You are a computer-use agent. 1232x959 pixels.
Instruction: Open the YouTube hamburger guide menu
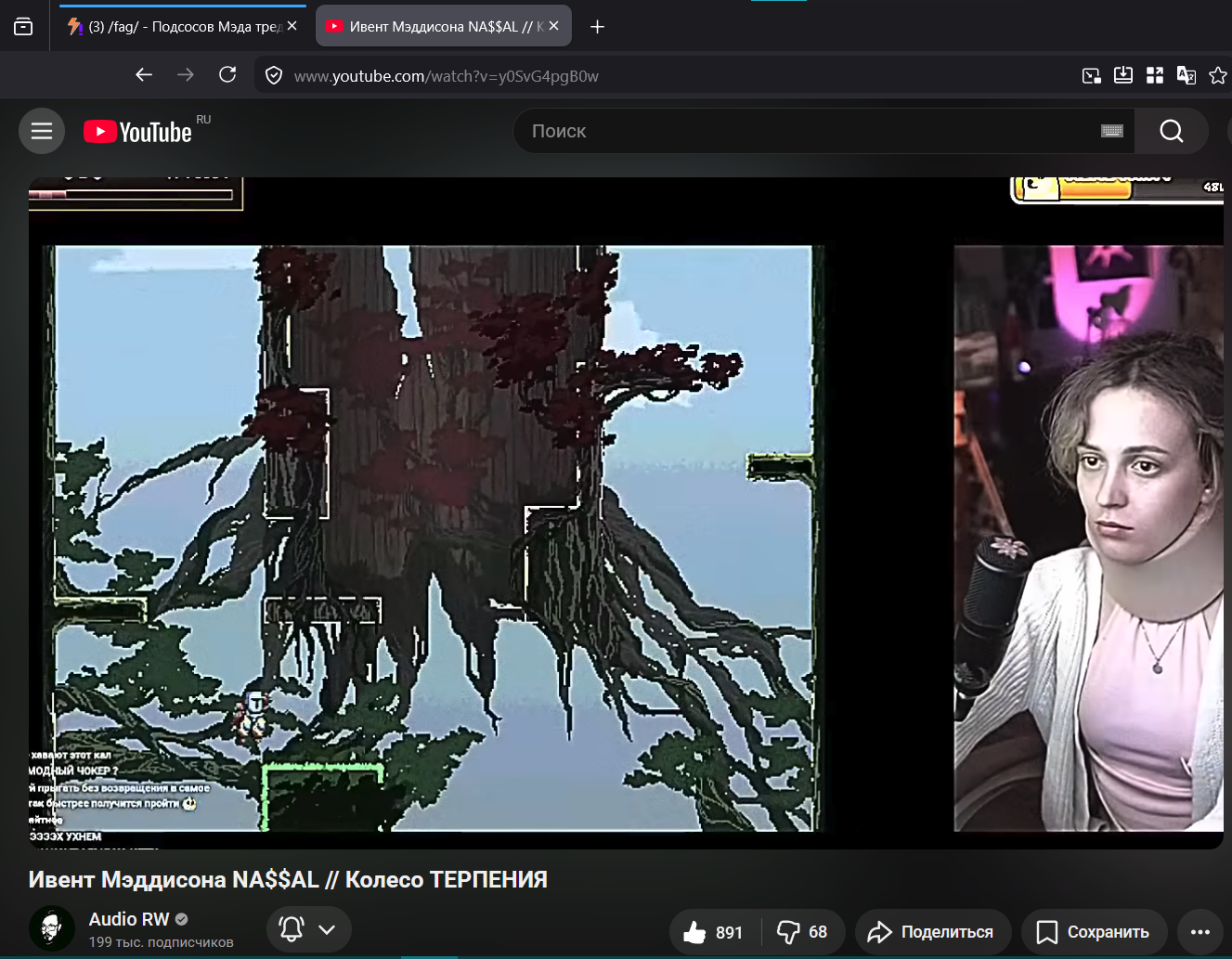tap(42, 131)
